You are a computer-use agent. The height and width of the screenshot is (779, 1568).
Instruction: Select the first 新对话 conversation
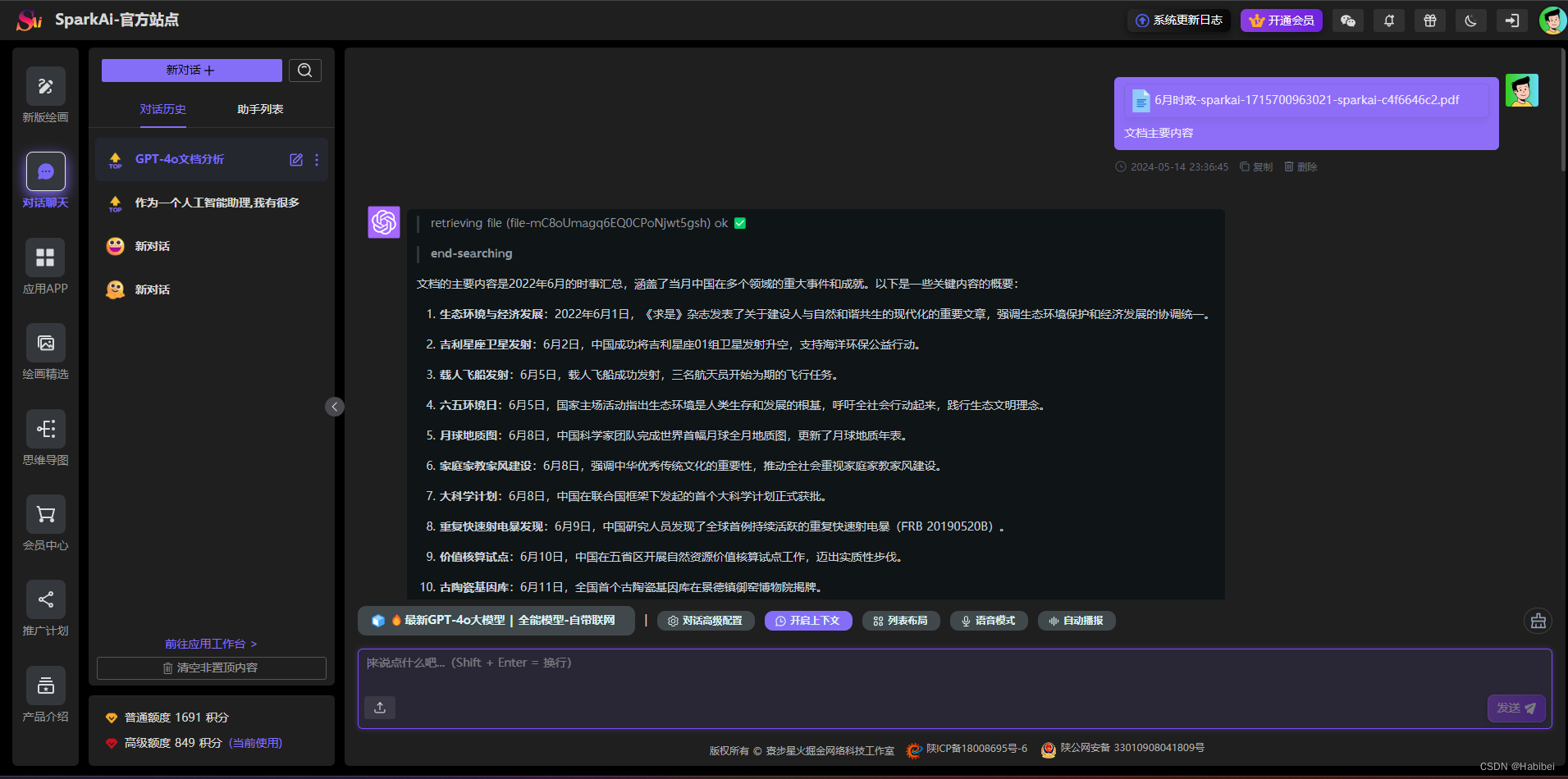point(212,247)
